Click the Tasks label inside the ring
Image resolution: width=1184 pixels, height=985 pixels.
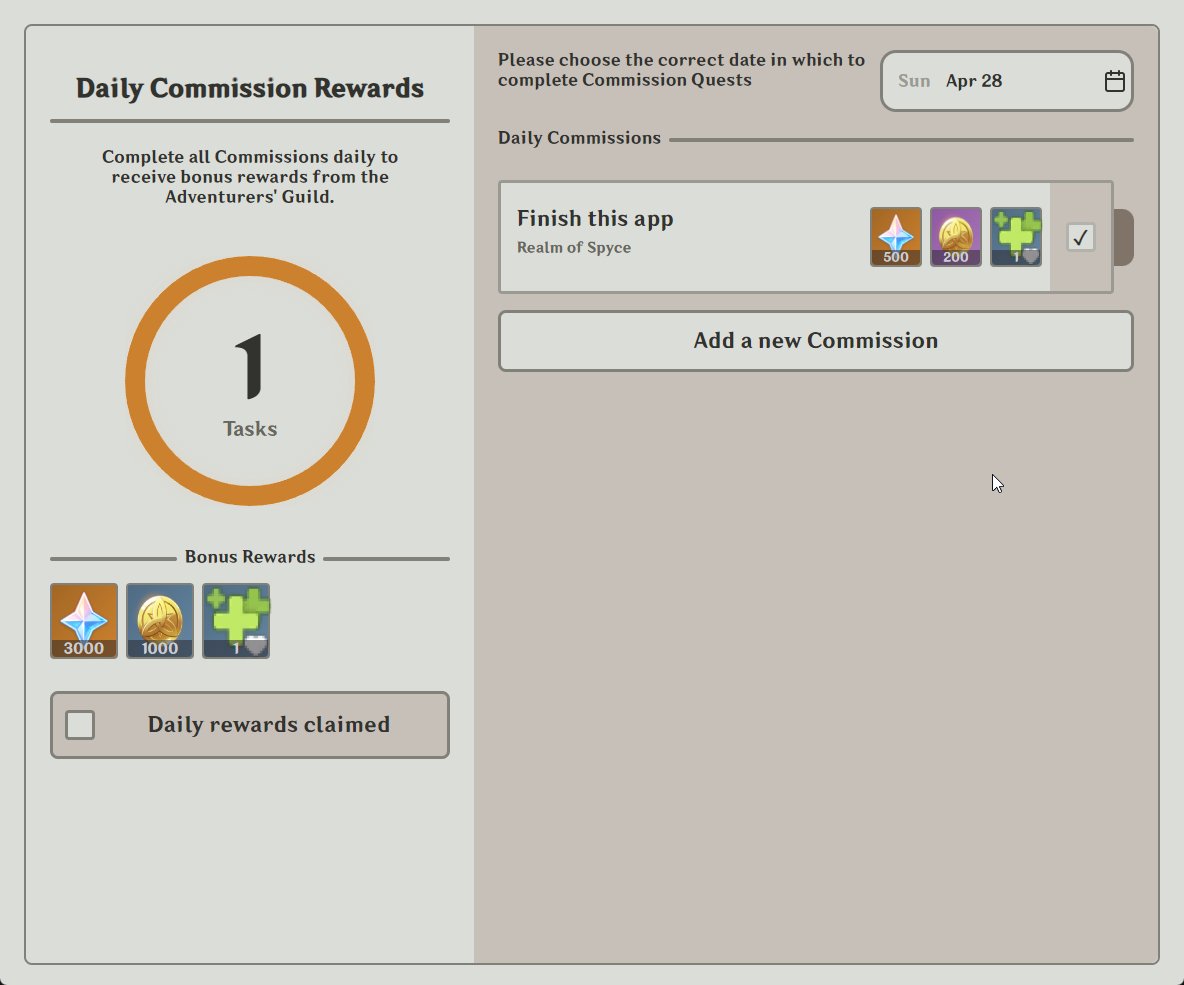click(x=250, y=428)
